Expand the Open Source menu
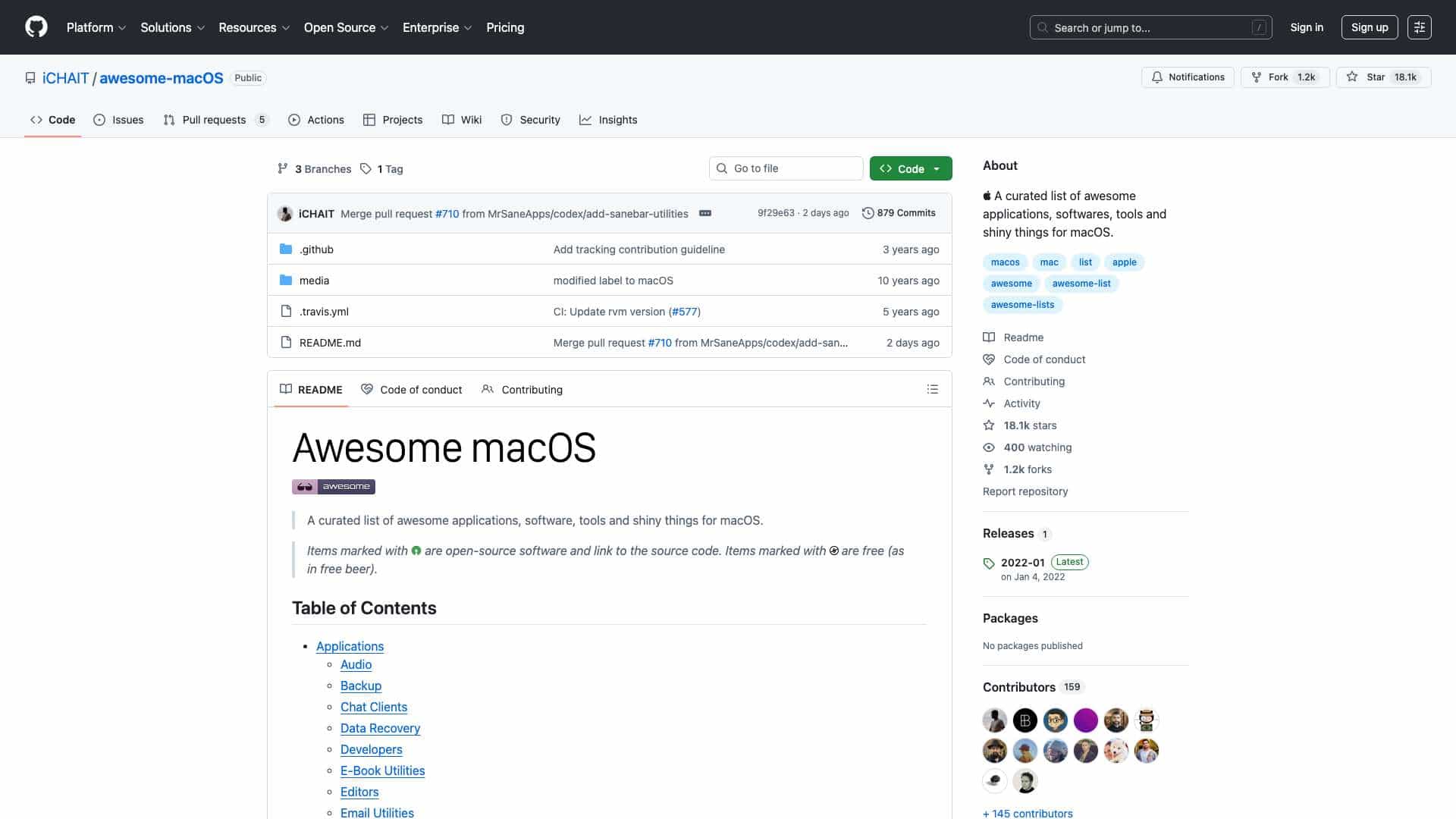 click(x=346, y=27)
